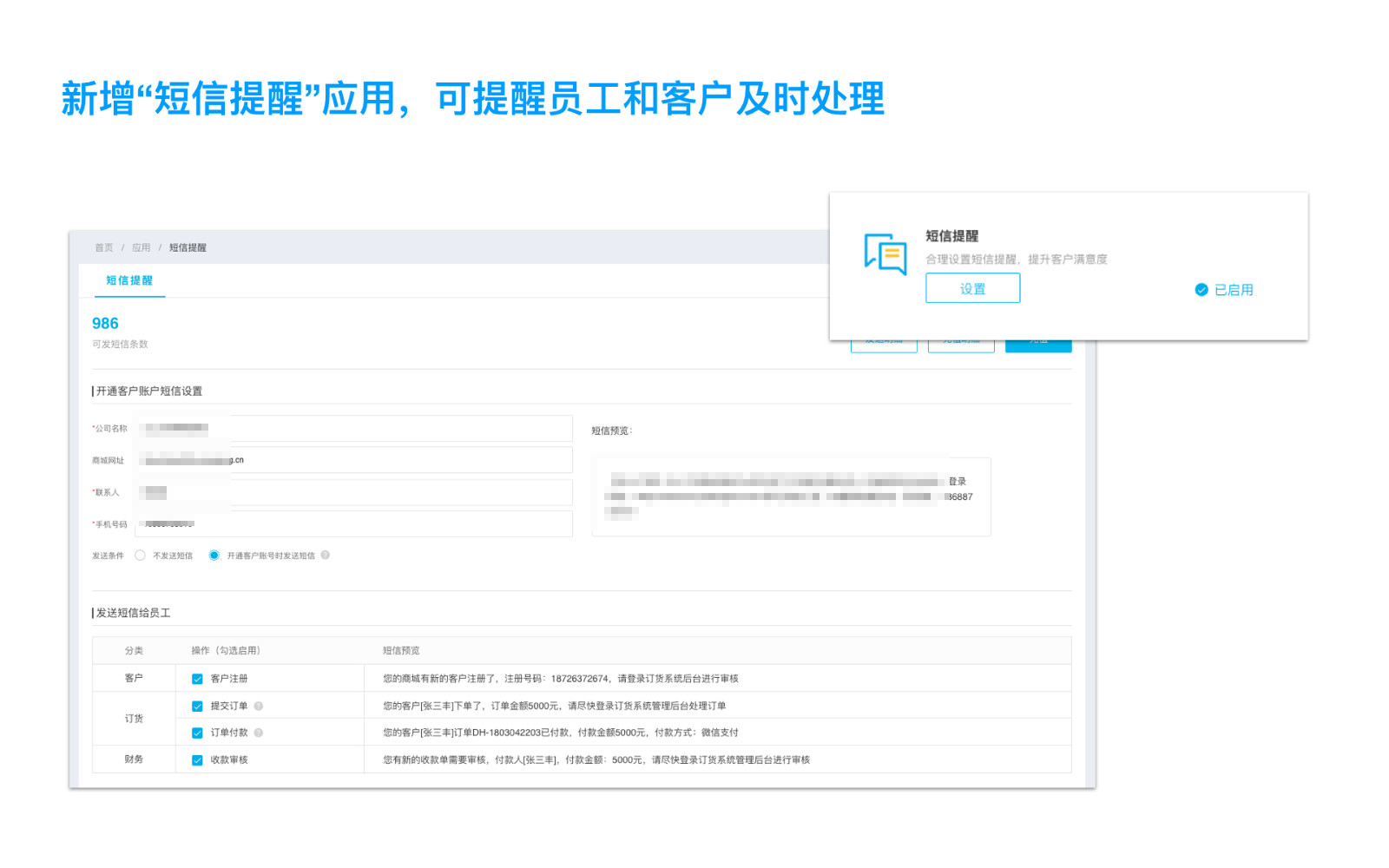Open 应用 breadcrumb link
This screenshot has width=1389, height=868.
(x=141, y=247)
